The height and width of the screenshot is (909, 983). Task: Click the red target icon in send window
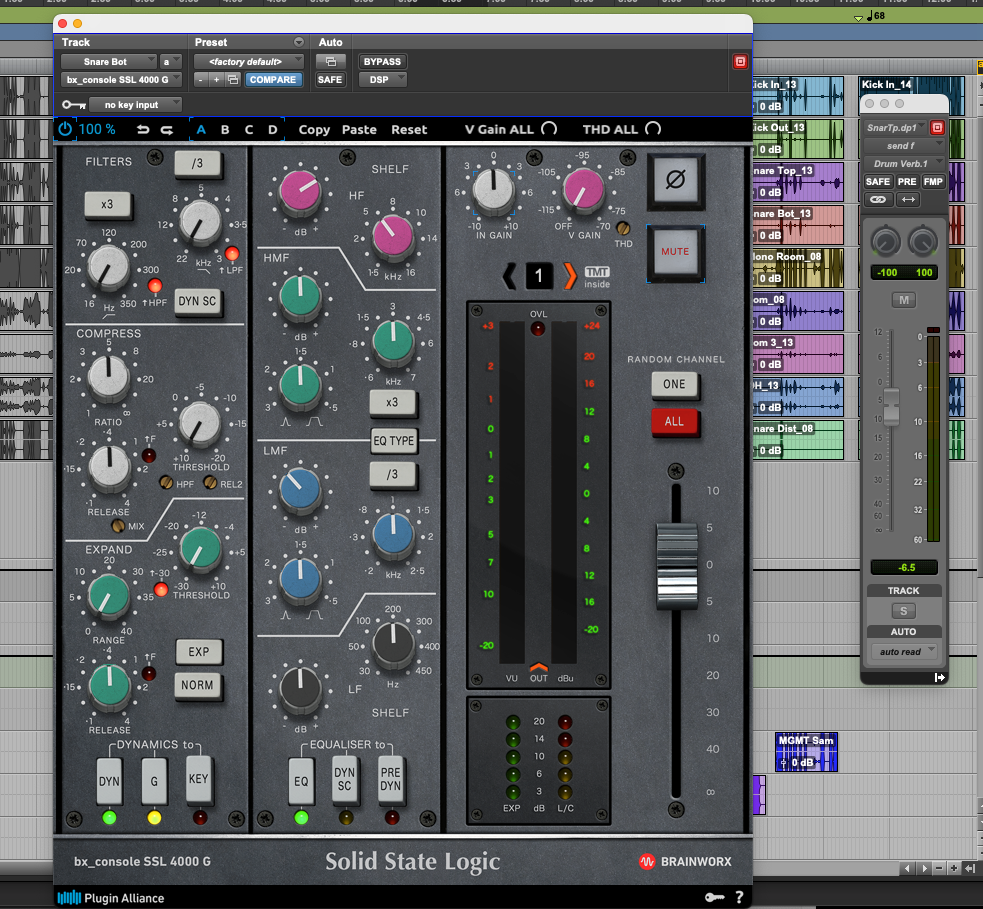click(937, 127)
